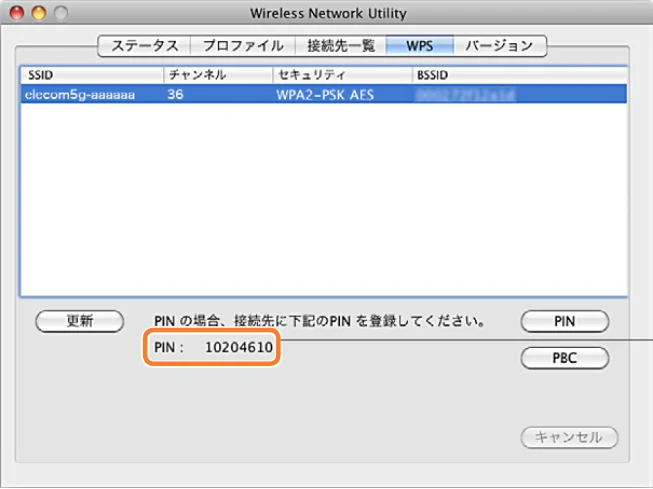653x489 pixels.
Task: Close the Wireless Network Utility window
Action: coord(17,13)
